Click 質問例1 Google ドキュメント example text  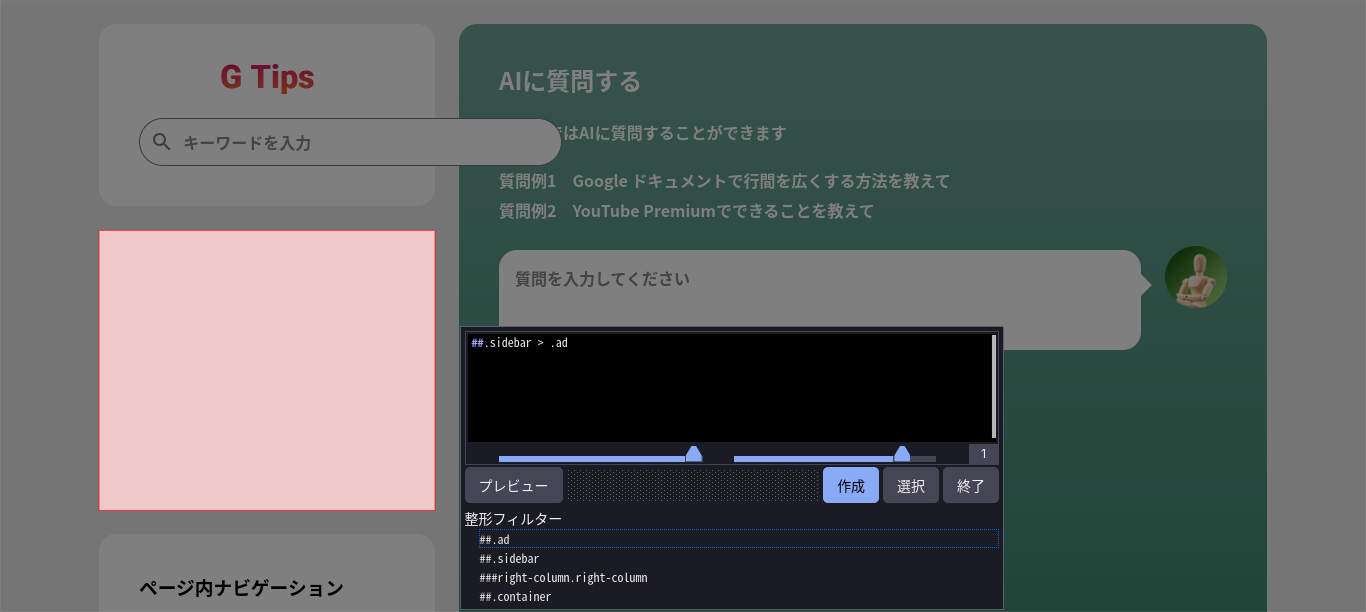(x=724, y=181)
